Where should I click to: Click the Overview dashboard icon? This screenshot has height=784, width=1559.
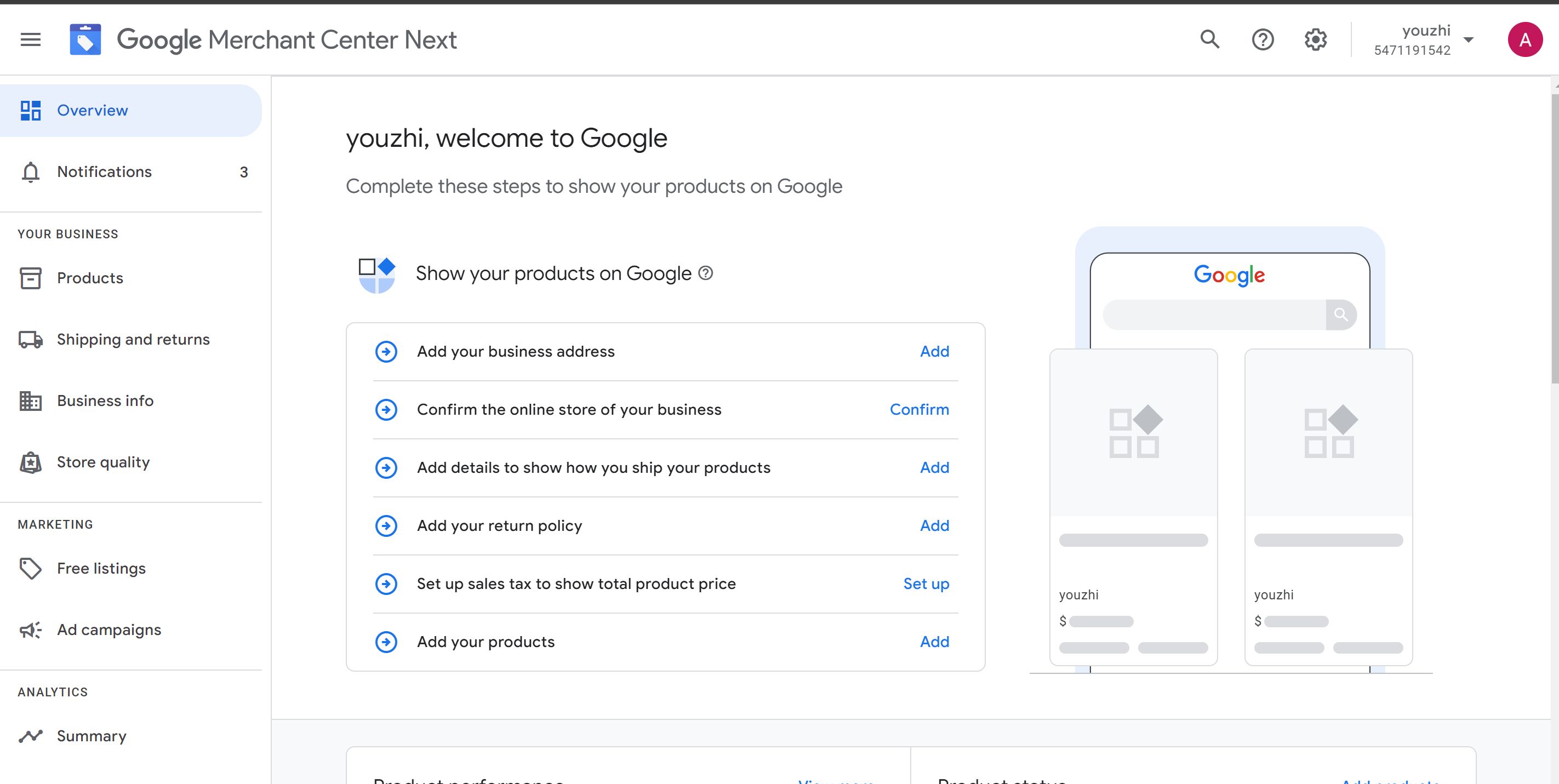point(30,111)
